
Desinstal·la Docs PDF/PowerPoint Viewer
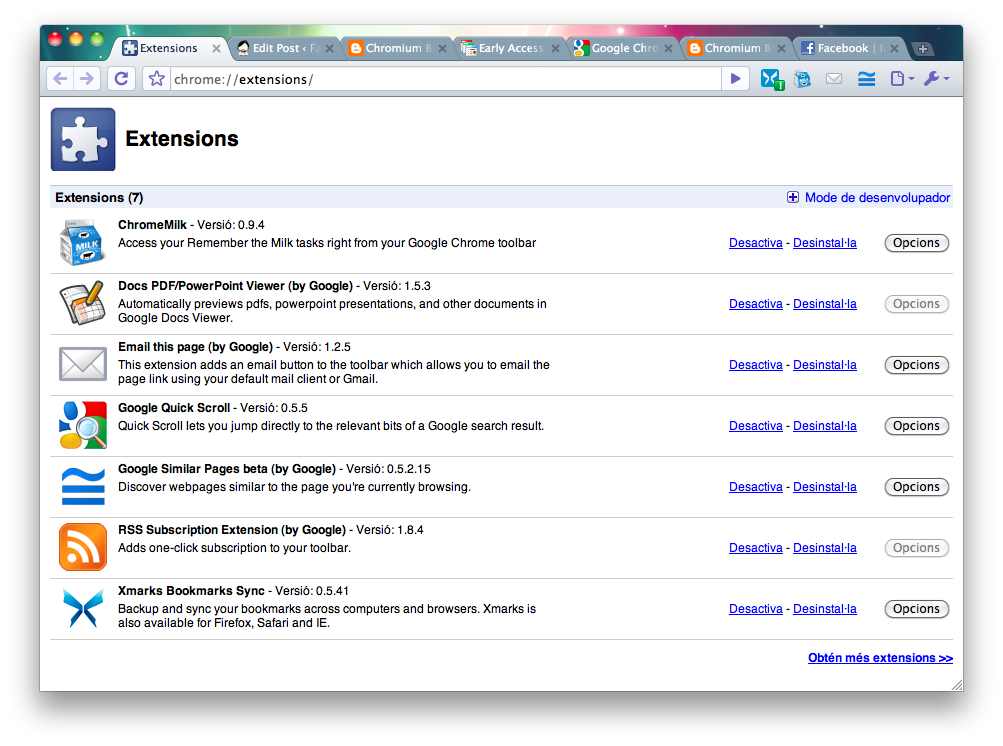click(x=825, y=304)
